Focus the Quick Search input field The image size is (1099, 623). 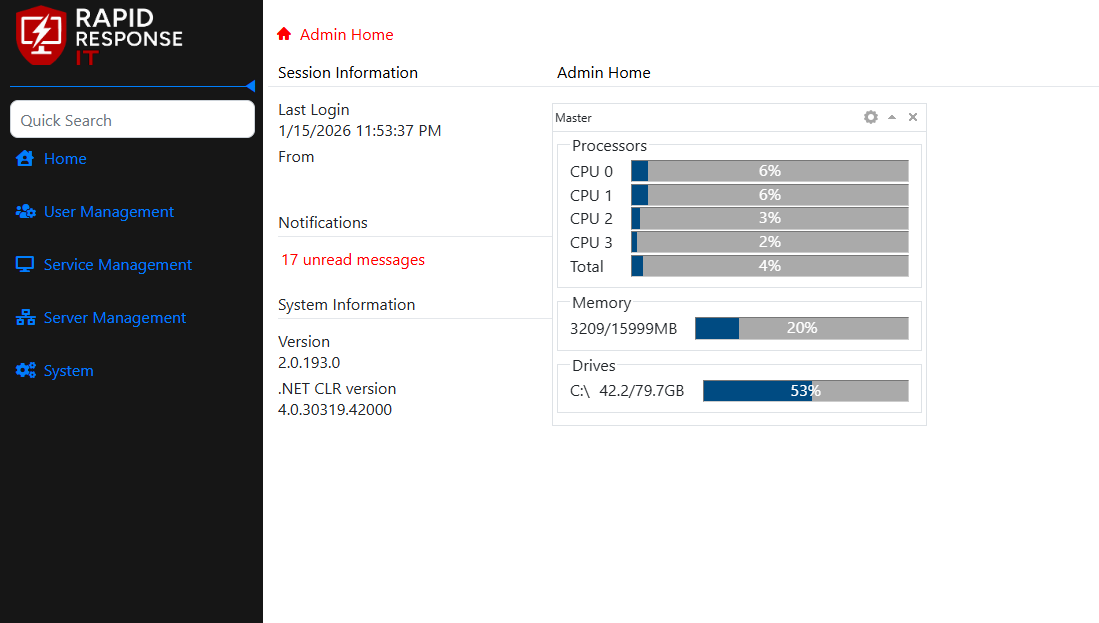[x=132, y=120]
